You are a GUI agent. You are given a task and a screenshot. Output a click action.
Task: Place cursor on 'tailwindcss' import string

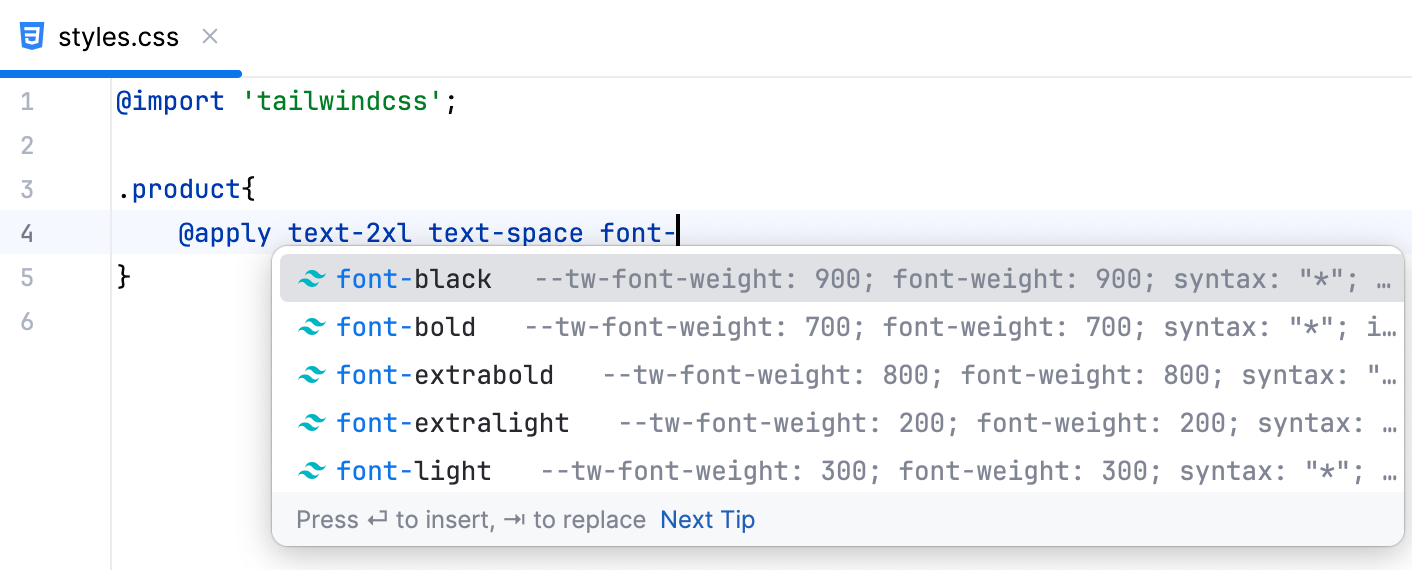click(x=342, y=102)
